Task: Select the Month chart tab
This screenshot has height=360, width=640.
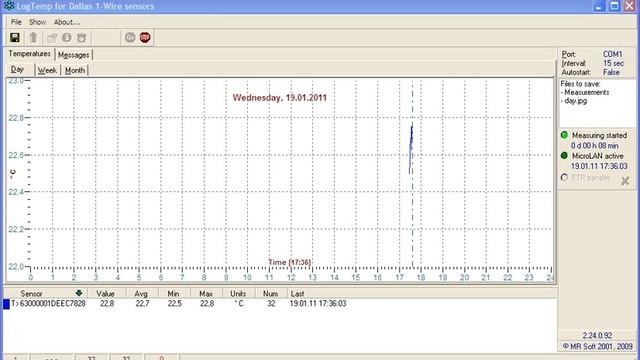Action: click(75, 70)
